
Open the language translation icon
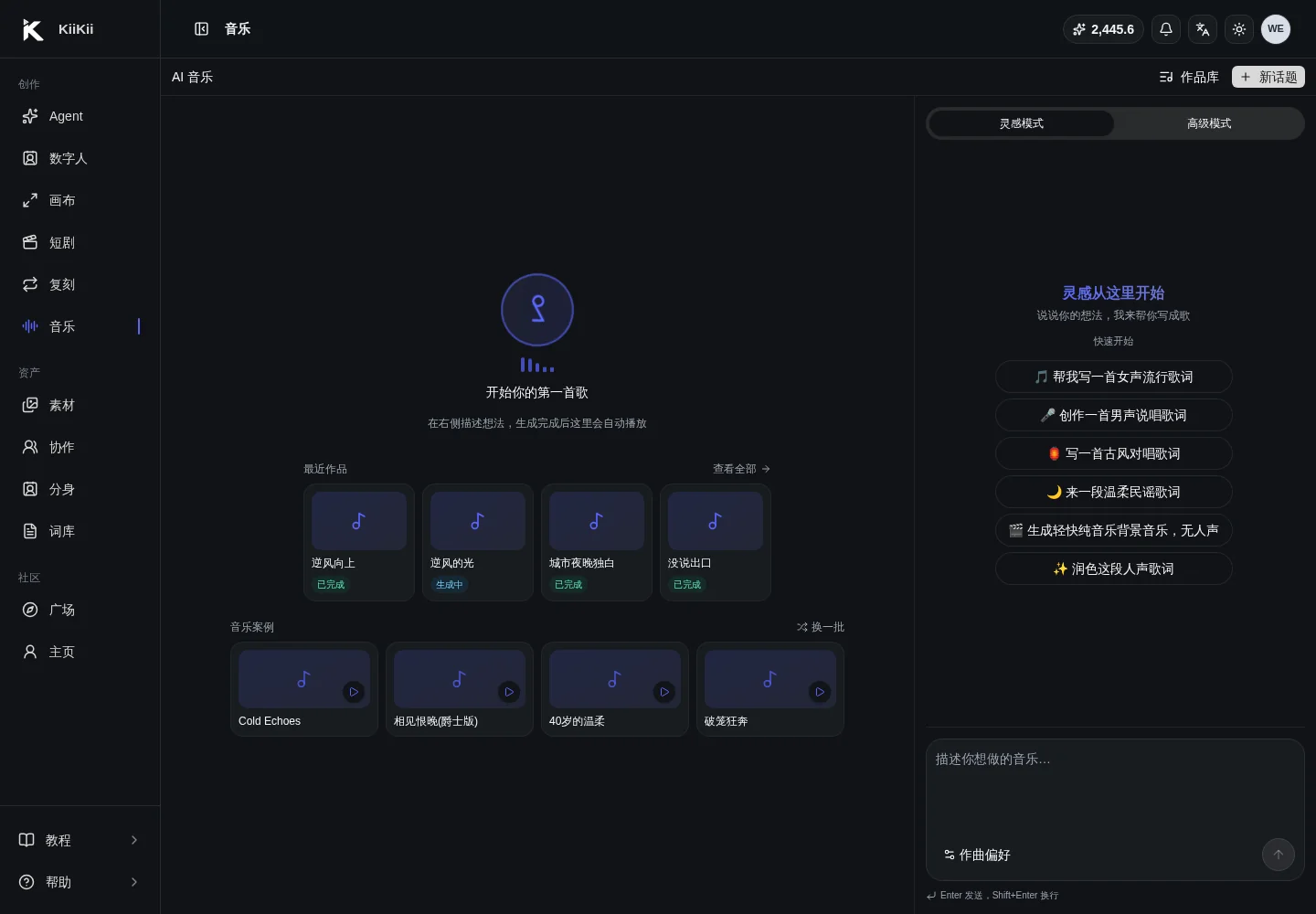[x=1203, y=29]
